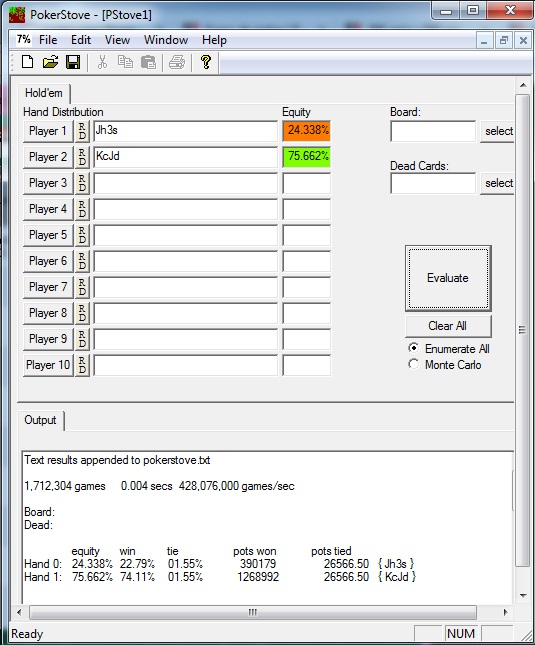Click the RD button for Player 6
The width and height of the screenshot is (535, 645).
(x=82, y=261)
